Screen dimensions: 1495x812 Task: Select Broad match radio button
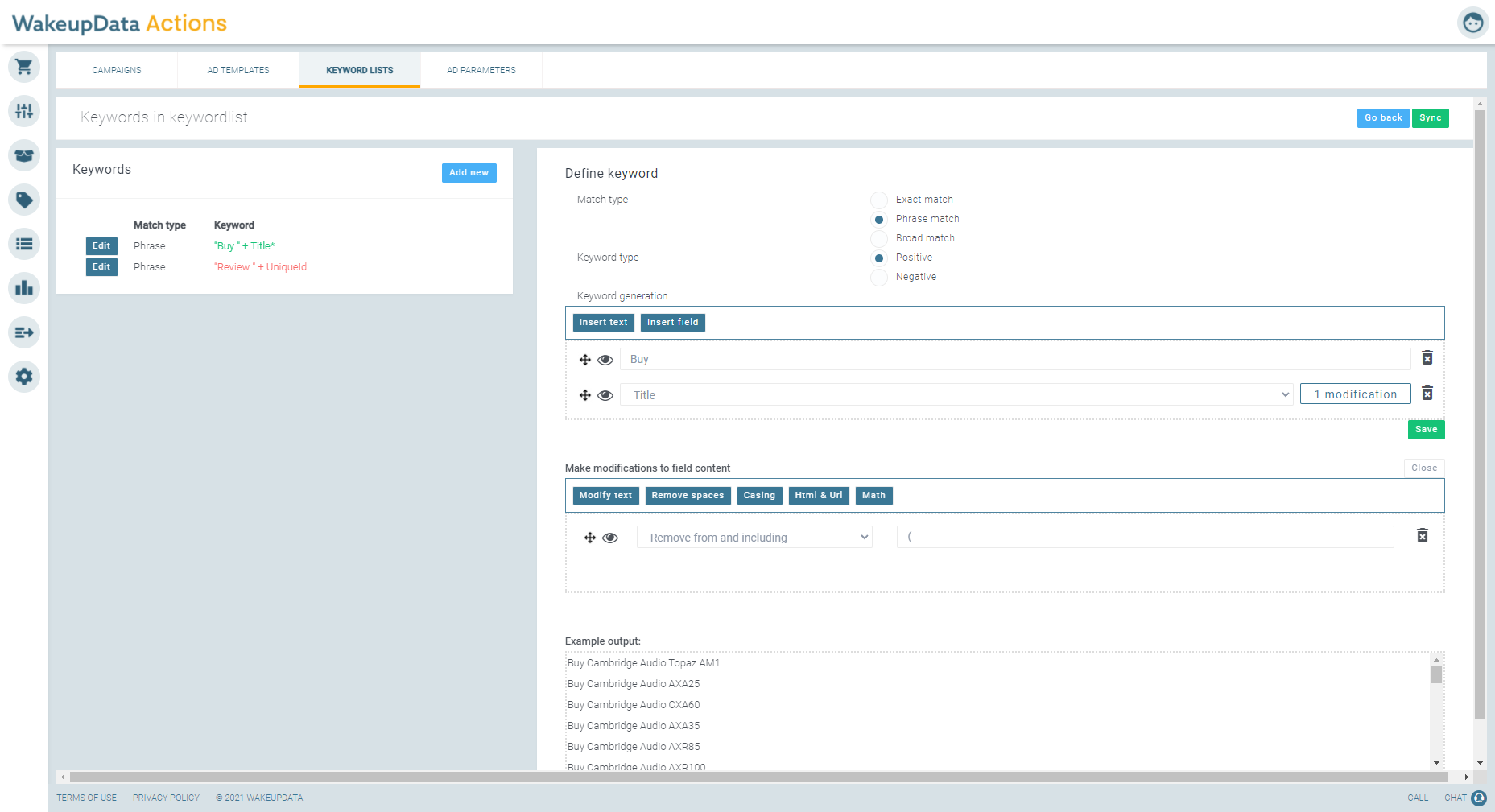[x=879, y=238]
